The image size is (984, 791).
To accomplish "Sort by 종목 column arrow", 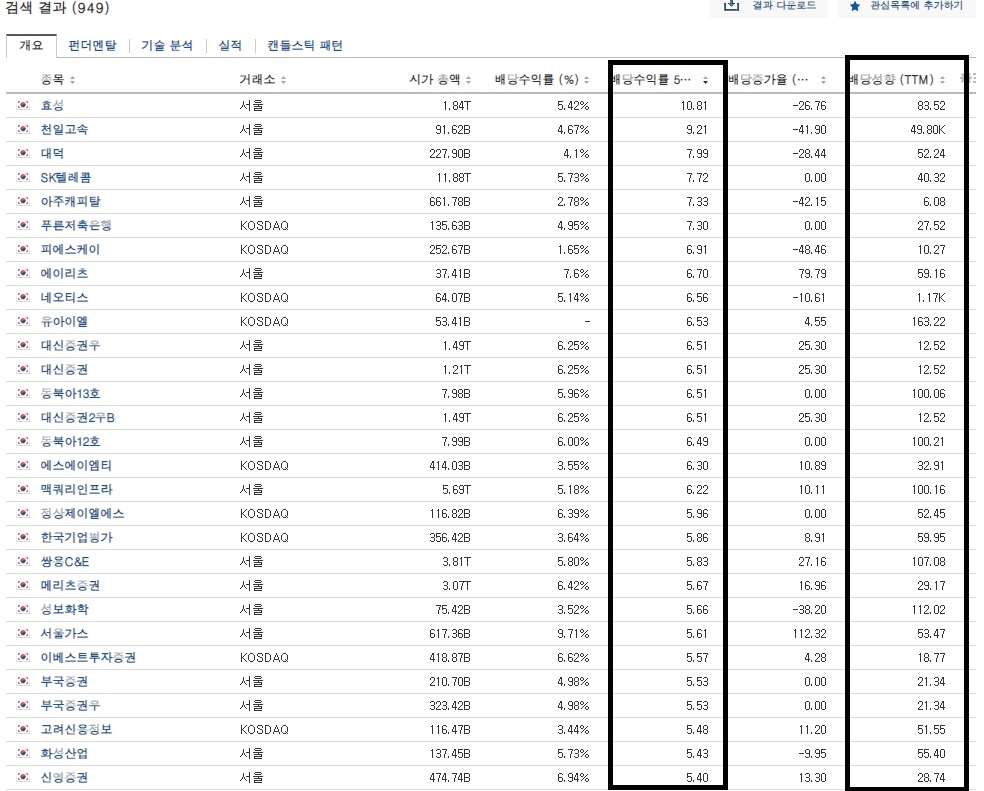I will click(x=72, y=80).
